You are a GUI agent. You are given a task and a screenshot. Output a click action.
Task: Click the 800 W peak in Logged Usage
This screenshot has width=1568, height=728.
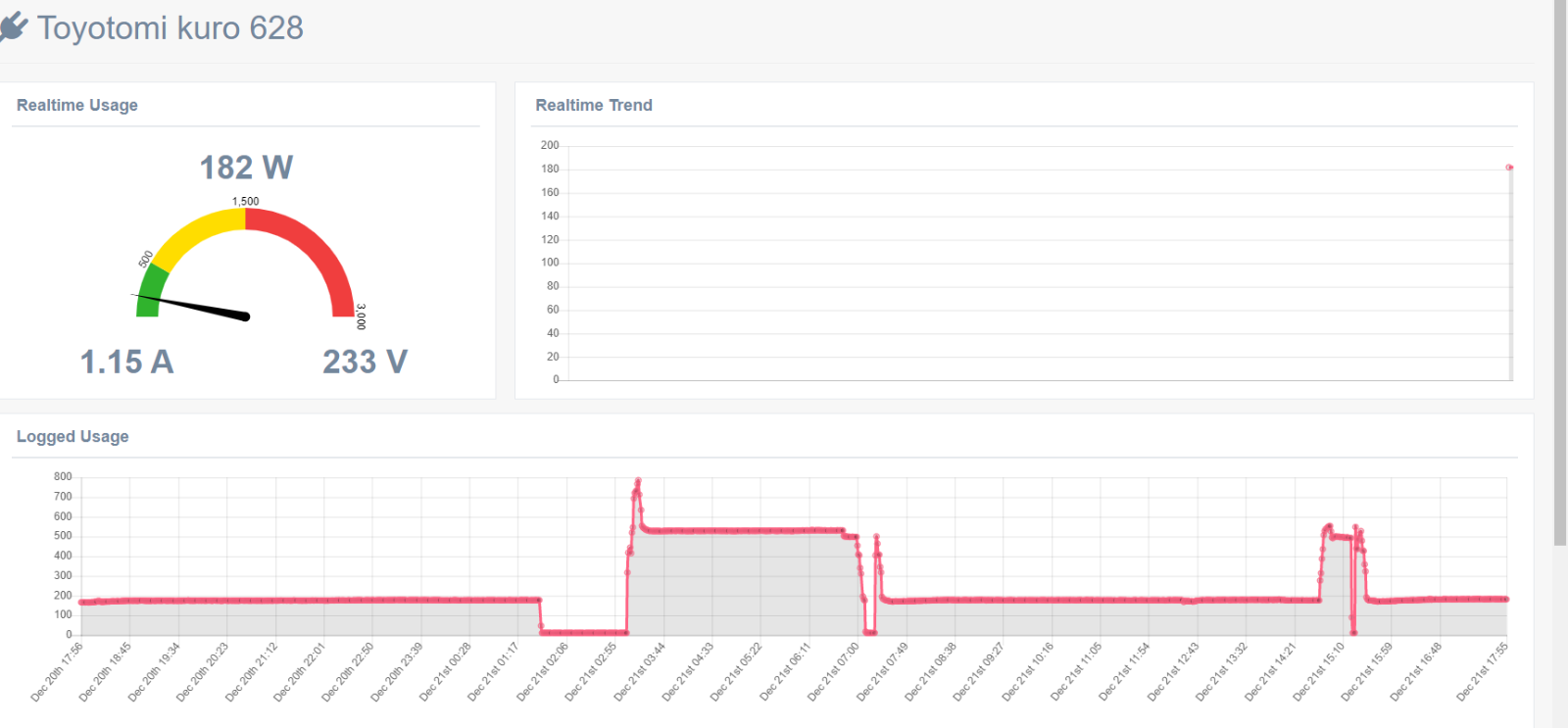(x=638, y=481)
